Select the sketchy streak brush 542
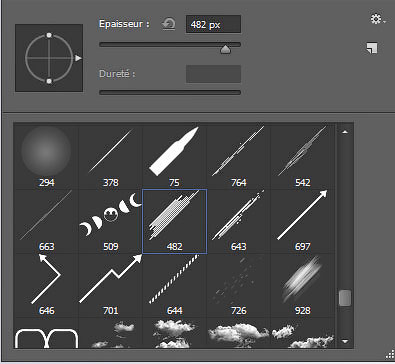The image size is (395, 364). coord(302,157)
